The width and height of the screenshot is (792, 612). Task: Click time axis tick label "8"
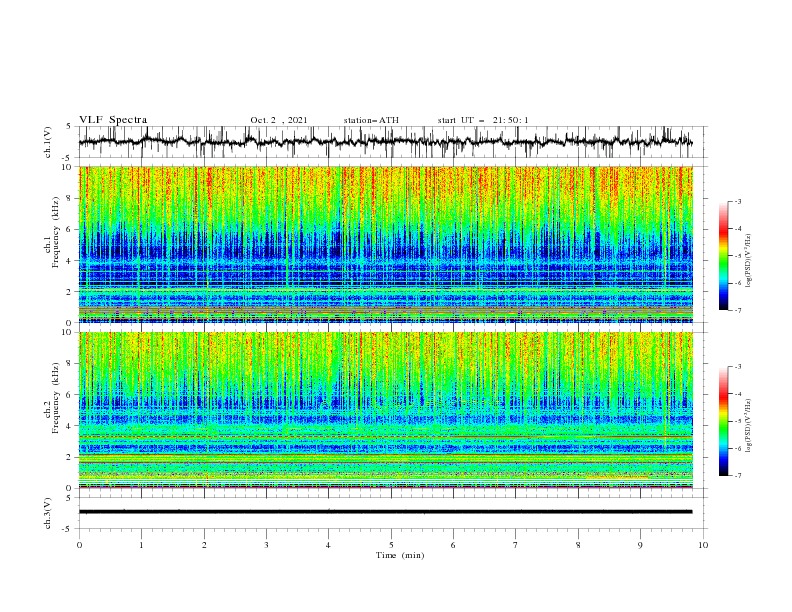click(578, 545)
